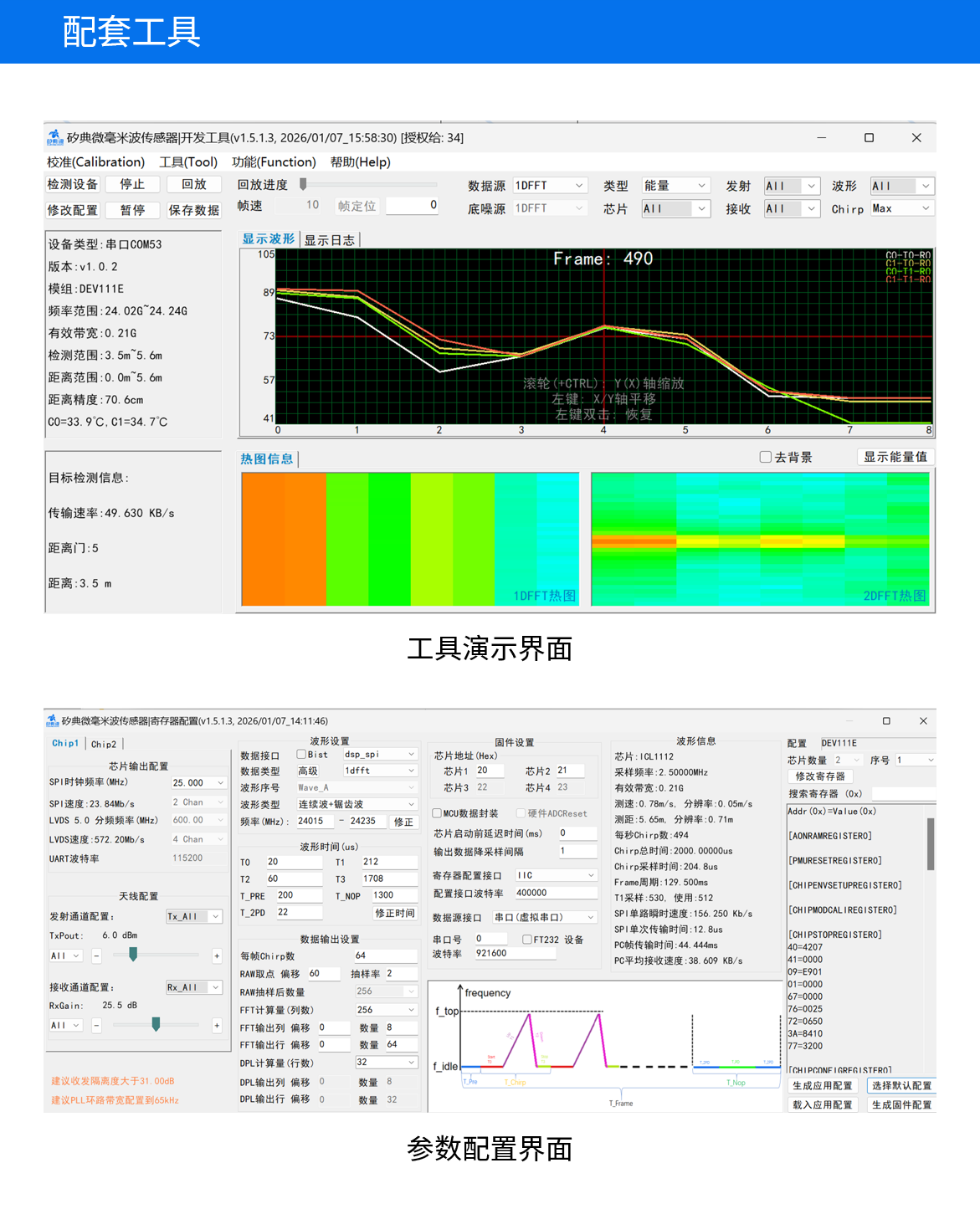Click the 生成固件配置 button
The height and width of the screenshot is (1209, 980).
coord(901,1104)
